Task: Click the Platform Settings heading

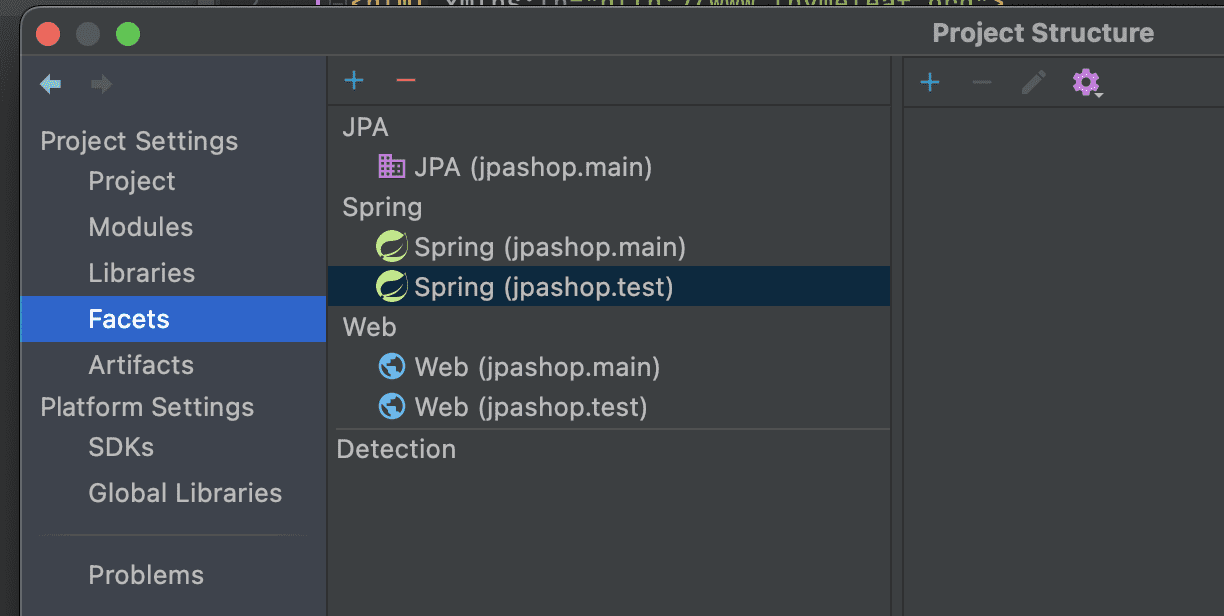Action: click(147, 407)
